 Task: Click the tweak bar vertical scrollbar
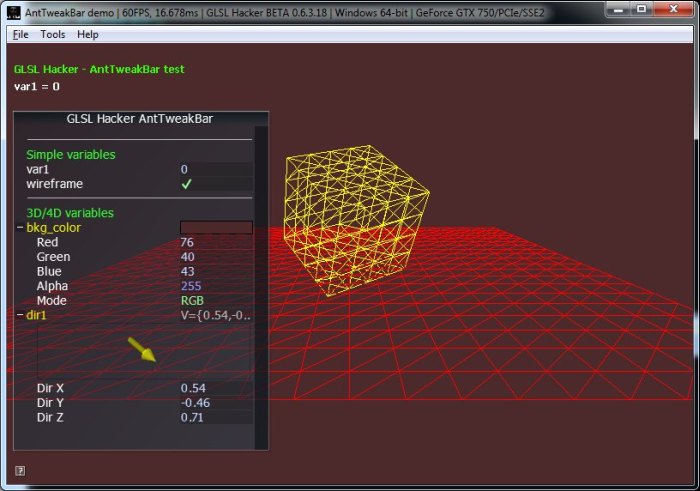[261, 287]
